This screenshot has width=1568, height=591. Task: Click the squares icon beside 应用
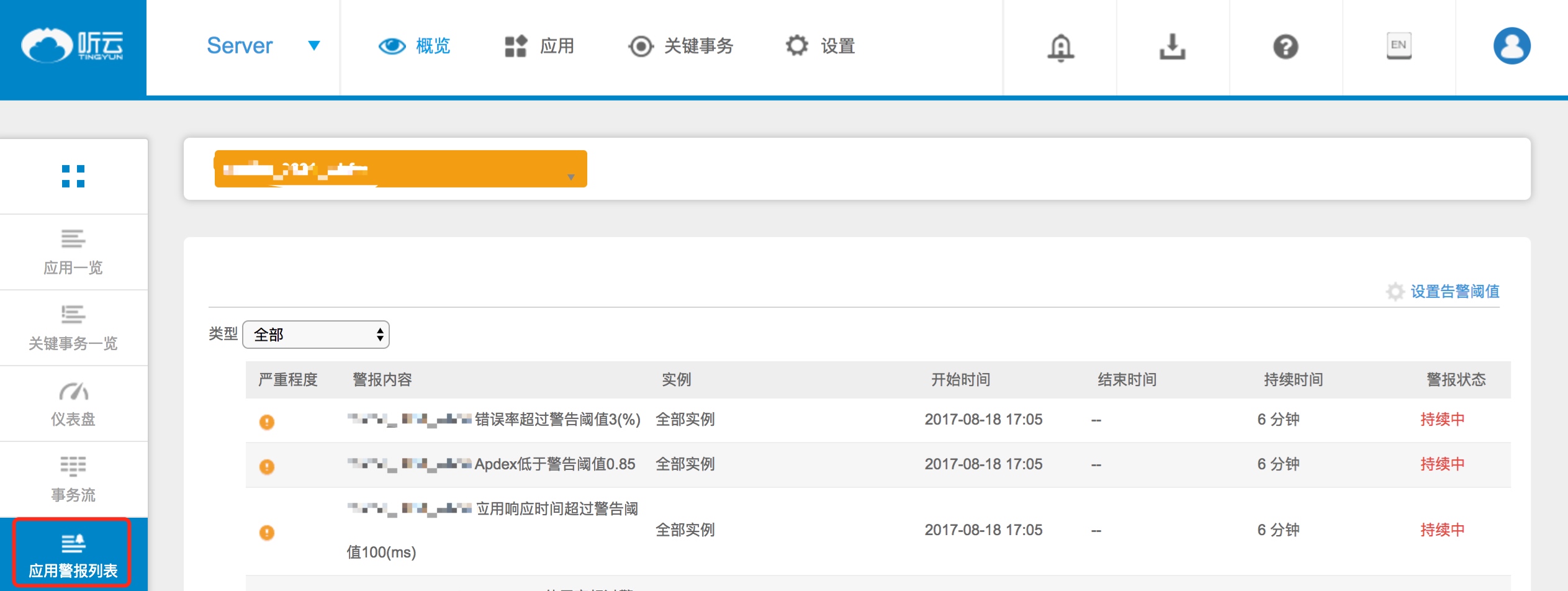tap(516, 46)
